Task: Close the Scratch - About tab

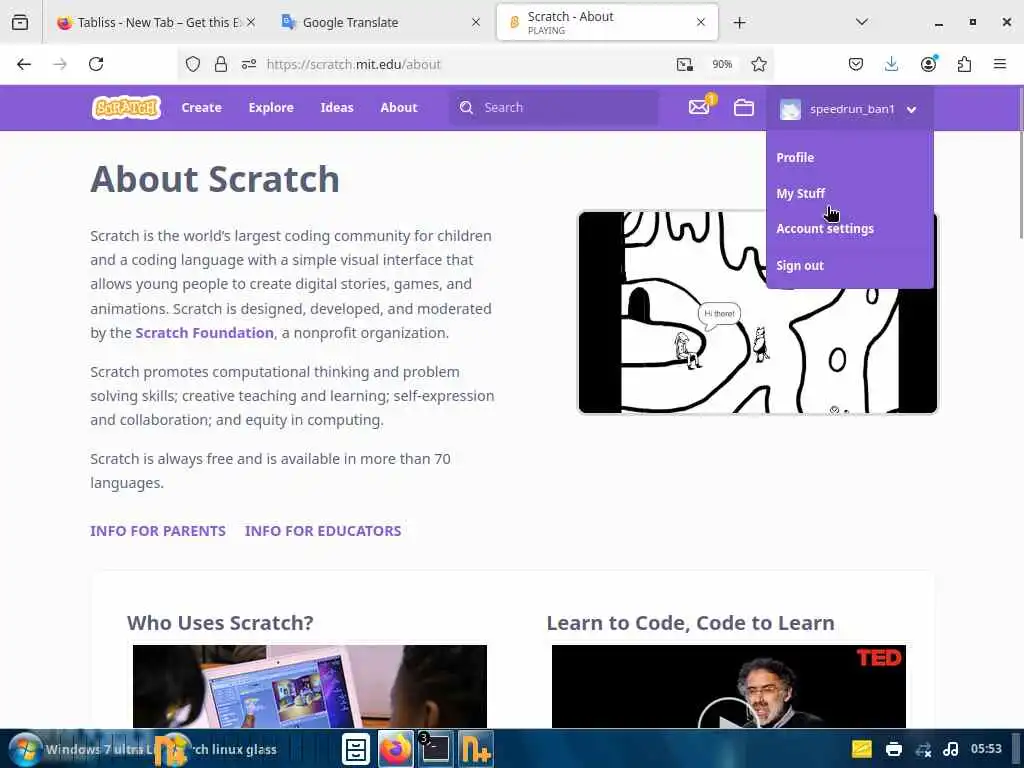Action: 701,22
